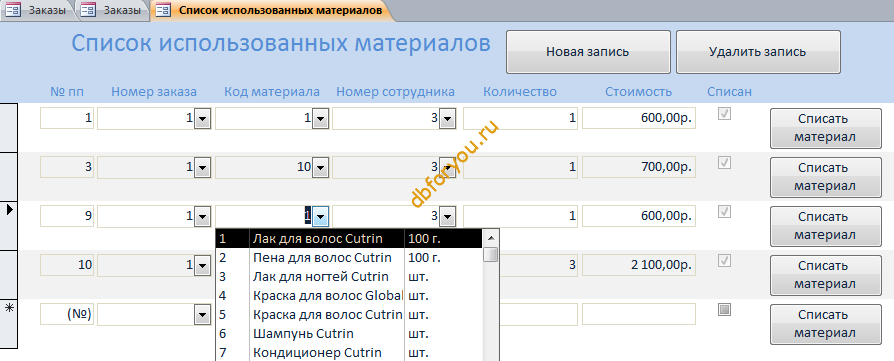Open Номер заказа dropdown for record 3
894x361 pixels.
tap(202, 168)
